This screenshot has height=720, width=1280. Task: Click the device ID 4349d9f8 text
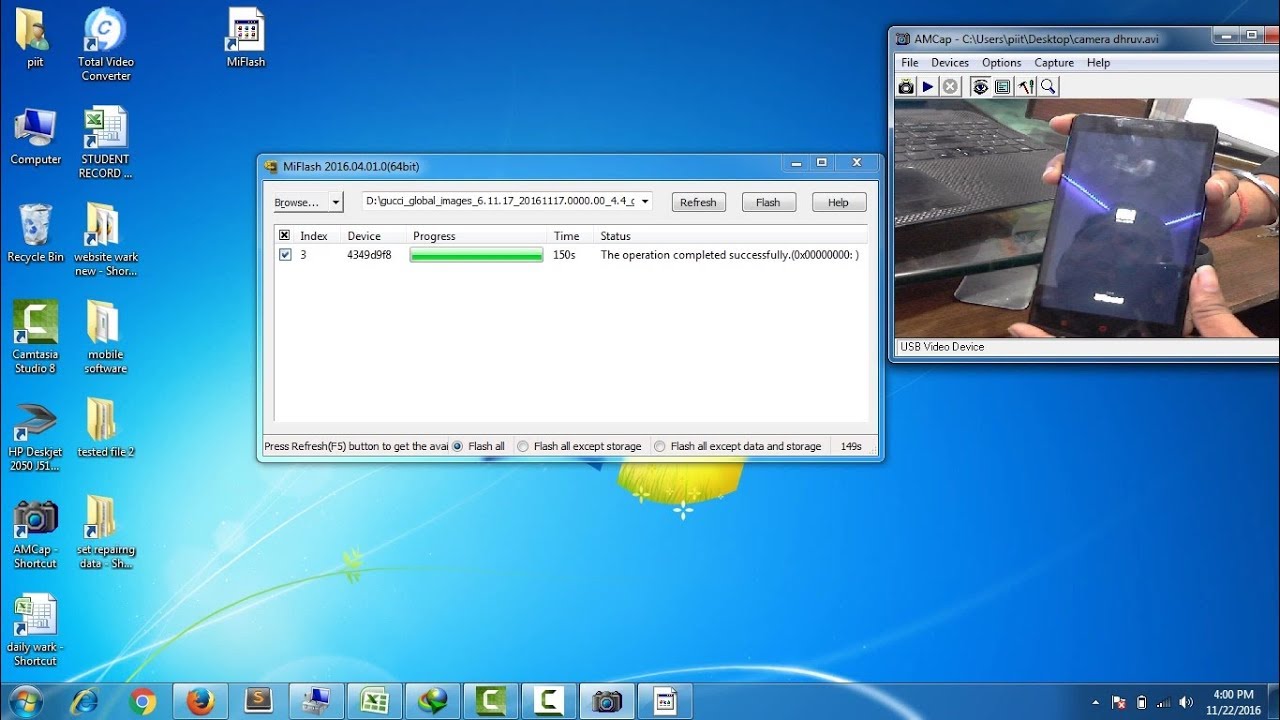(369, 255)
